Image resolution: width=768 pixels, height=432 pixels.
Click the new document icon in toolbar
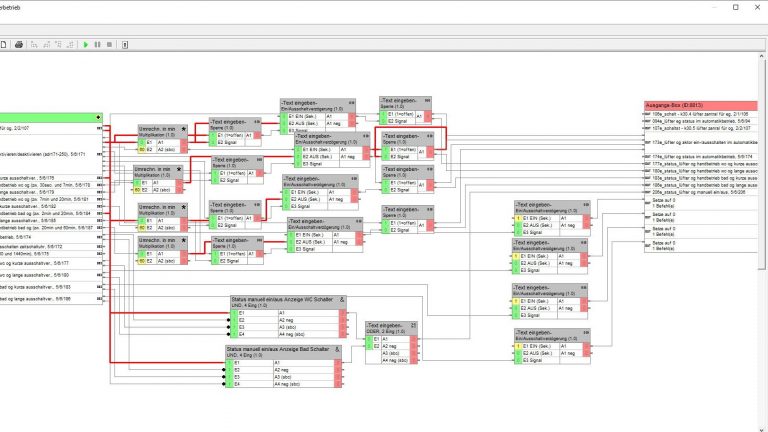click(4, 45)
